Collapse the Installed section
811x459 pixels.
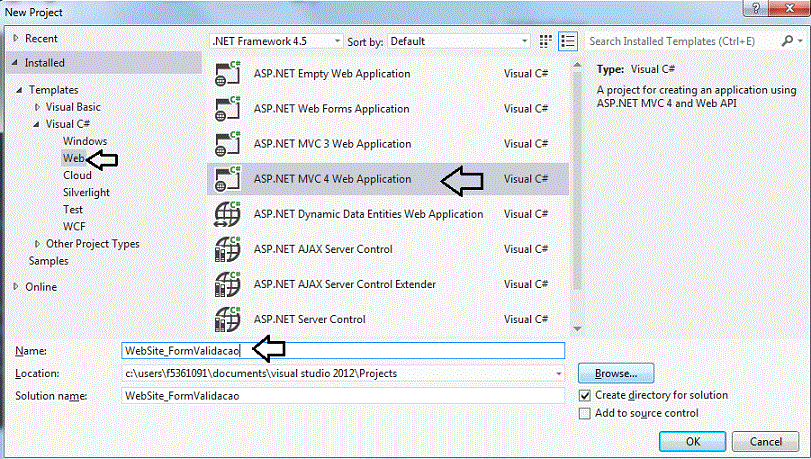(15, 63)
